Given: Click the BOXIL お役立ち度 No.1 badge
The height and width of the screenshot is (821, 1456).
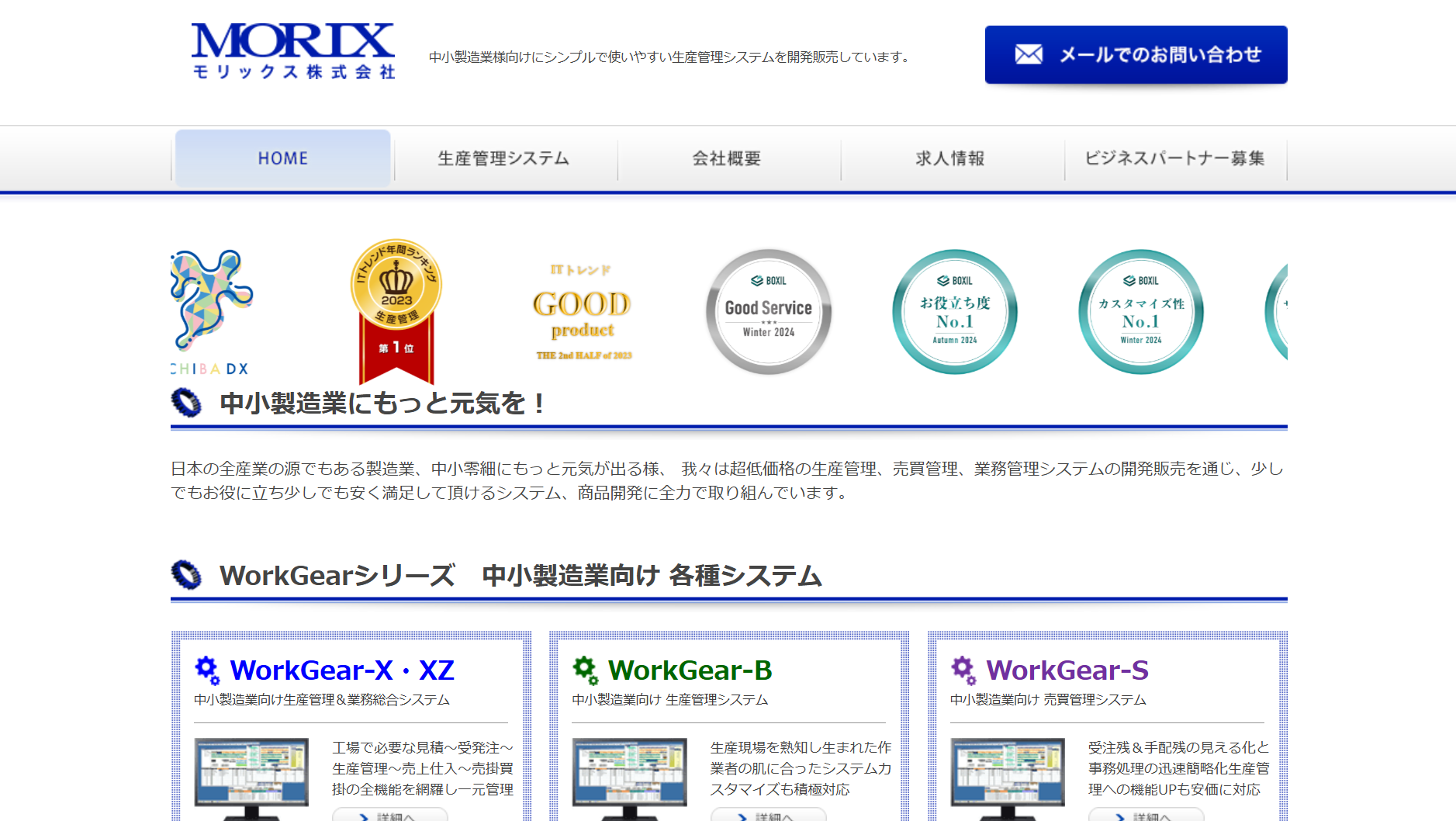Looking at the screenshot, I should pyautogui.click(x=955, y=312).
